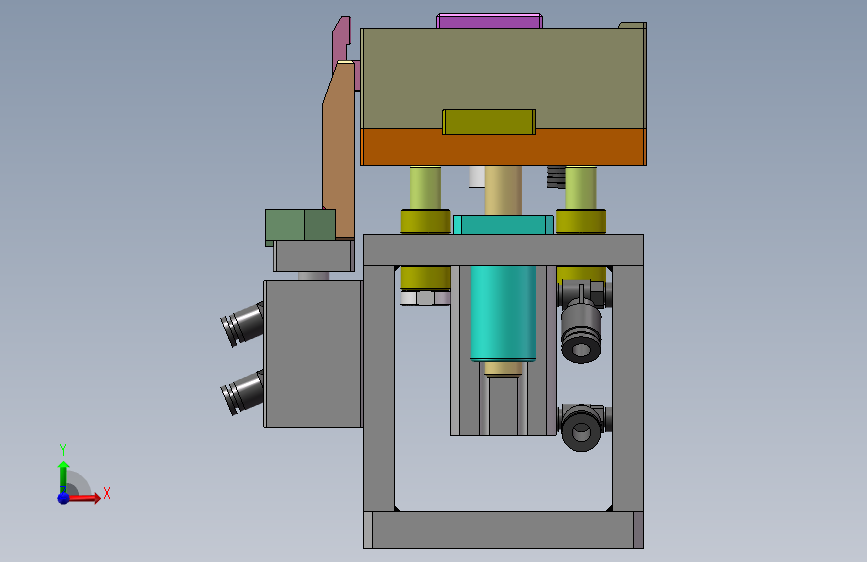Select the small white cylinder under the orange plate
The image size is (867, 562).
pyautogui.click(x=477, y=176)
